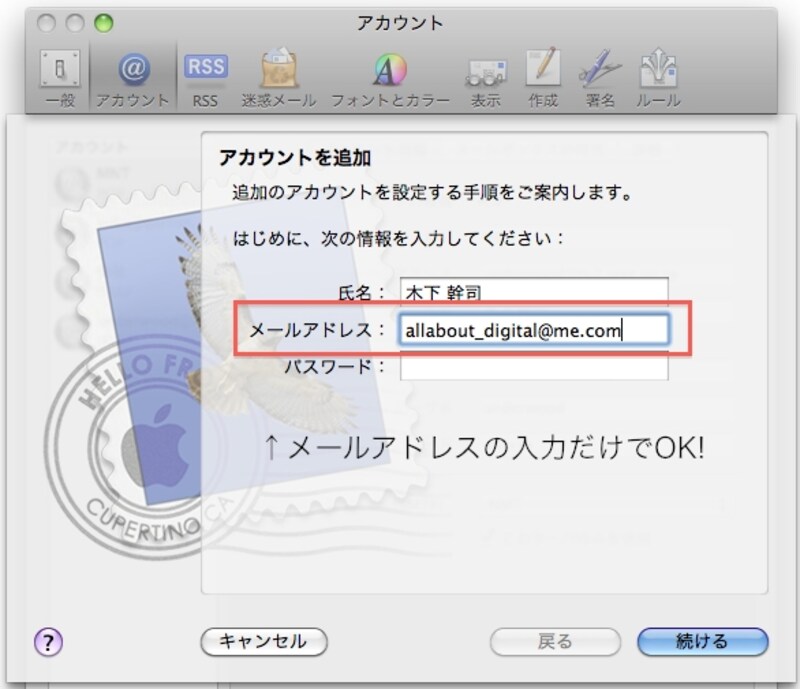Click the 戻る back button
The height and width of the screenshot is (689, 800).
click(555, 643)
